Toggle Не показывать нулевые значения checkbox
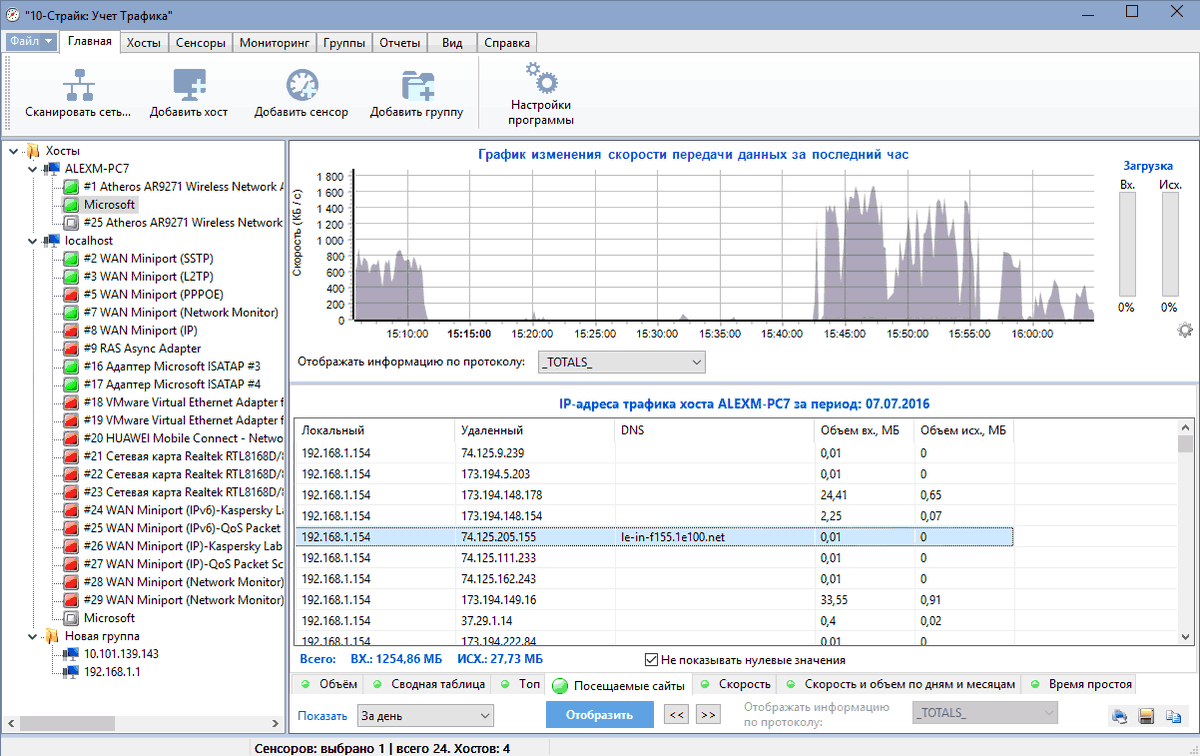Image resolution: width=1200 pixels, height=756 pixels. [652, 660]
